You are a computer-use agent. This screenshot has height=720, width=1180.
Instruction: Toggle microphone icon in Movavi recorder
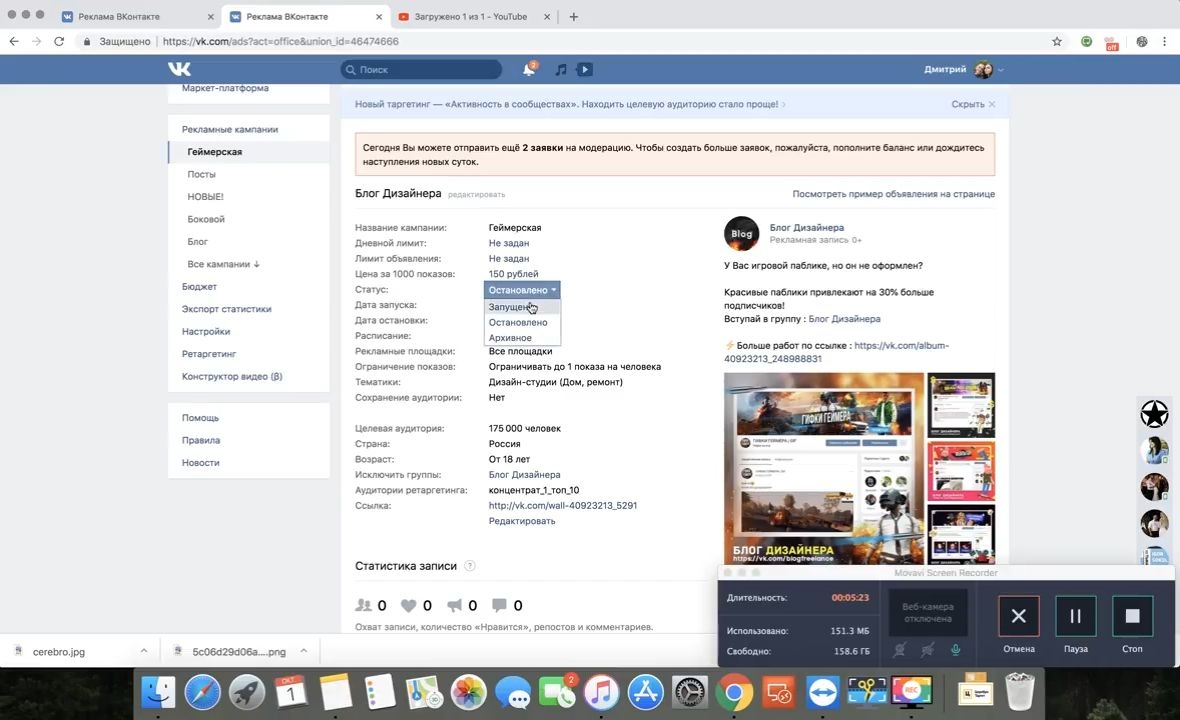coord(955,650)
